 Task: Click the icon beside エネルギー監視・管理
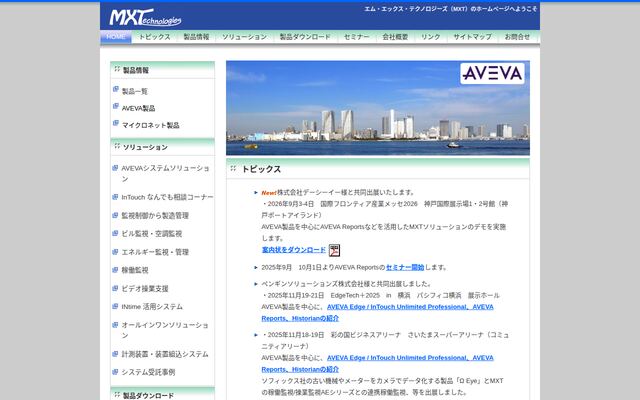(x=115, y=251)
